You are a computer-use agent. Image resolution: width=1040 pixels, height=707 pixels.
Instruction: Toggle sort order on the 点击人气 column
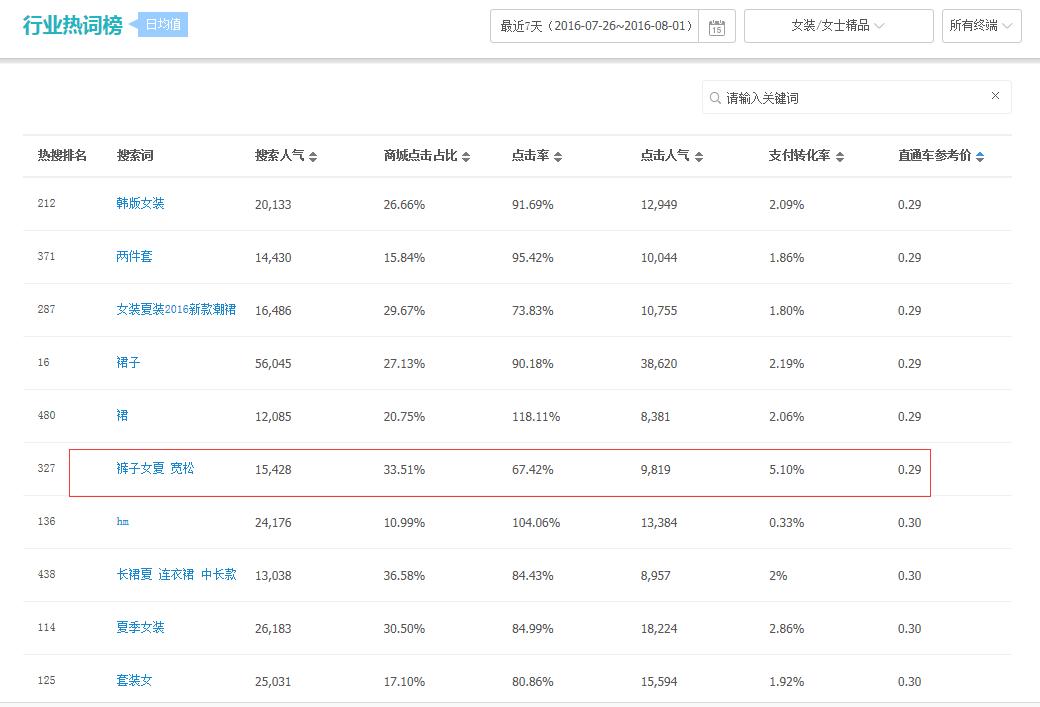(x=700, y=156)
